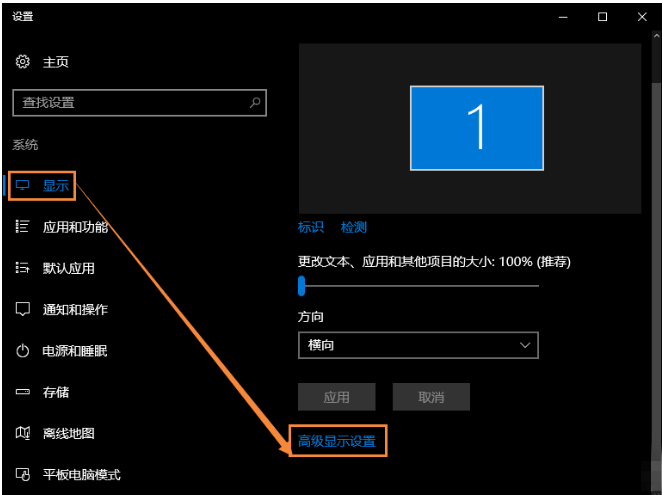Open the 平板电脑模式 settings page
This screenshot has width=662, height=495.
pyautogui.click(x=81, y=474)
